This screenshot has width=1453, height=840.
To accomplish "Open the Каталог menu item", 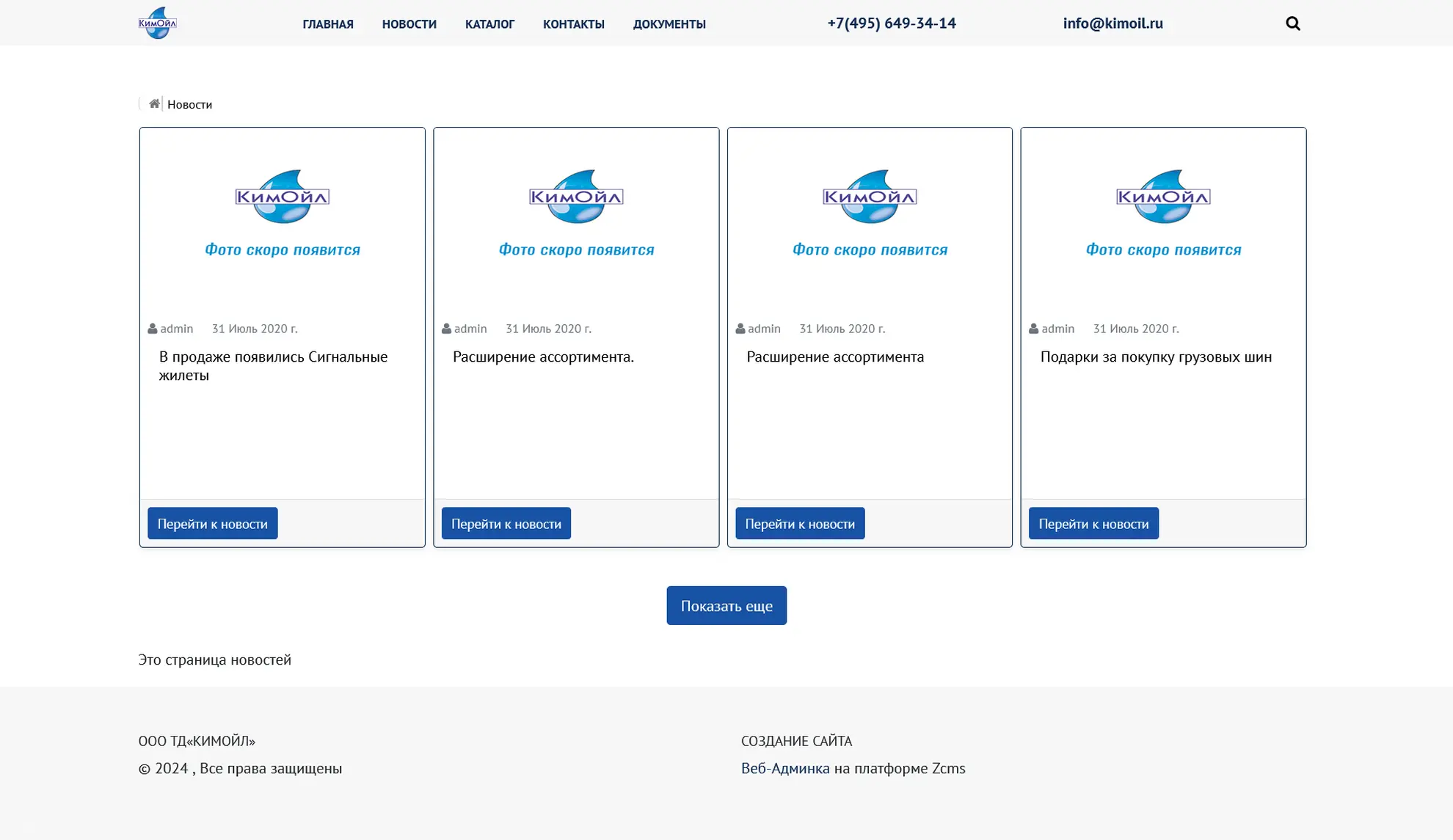I will coord(489,24).
